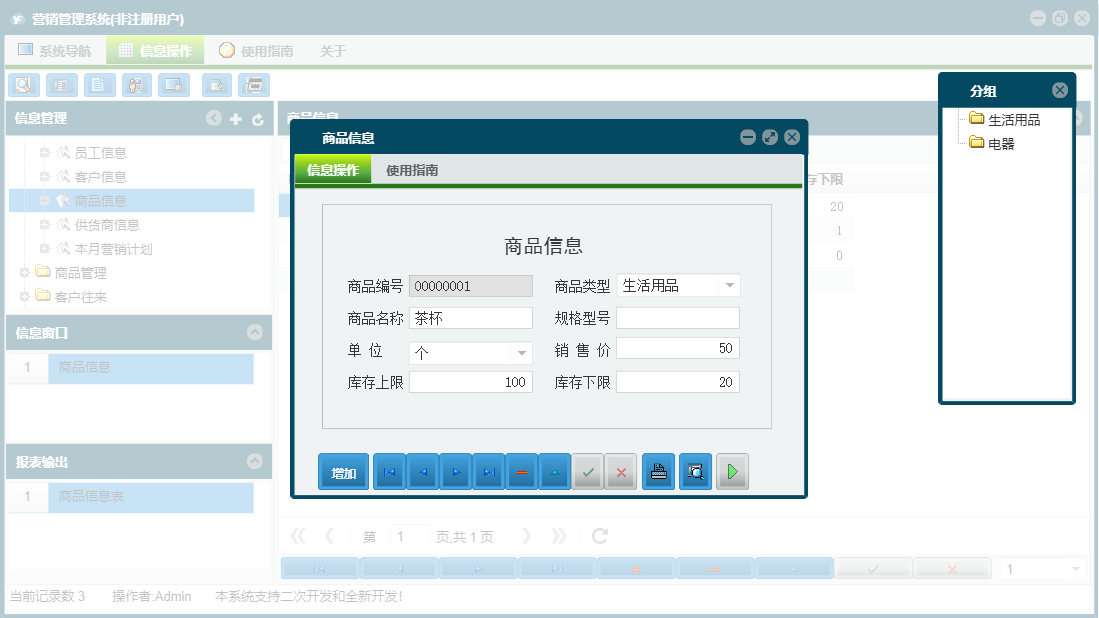The width and height of the screenshot is (1099, 618).
Task: Collapse the 信息窗口 panel
Action: pos(256,333)
